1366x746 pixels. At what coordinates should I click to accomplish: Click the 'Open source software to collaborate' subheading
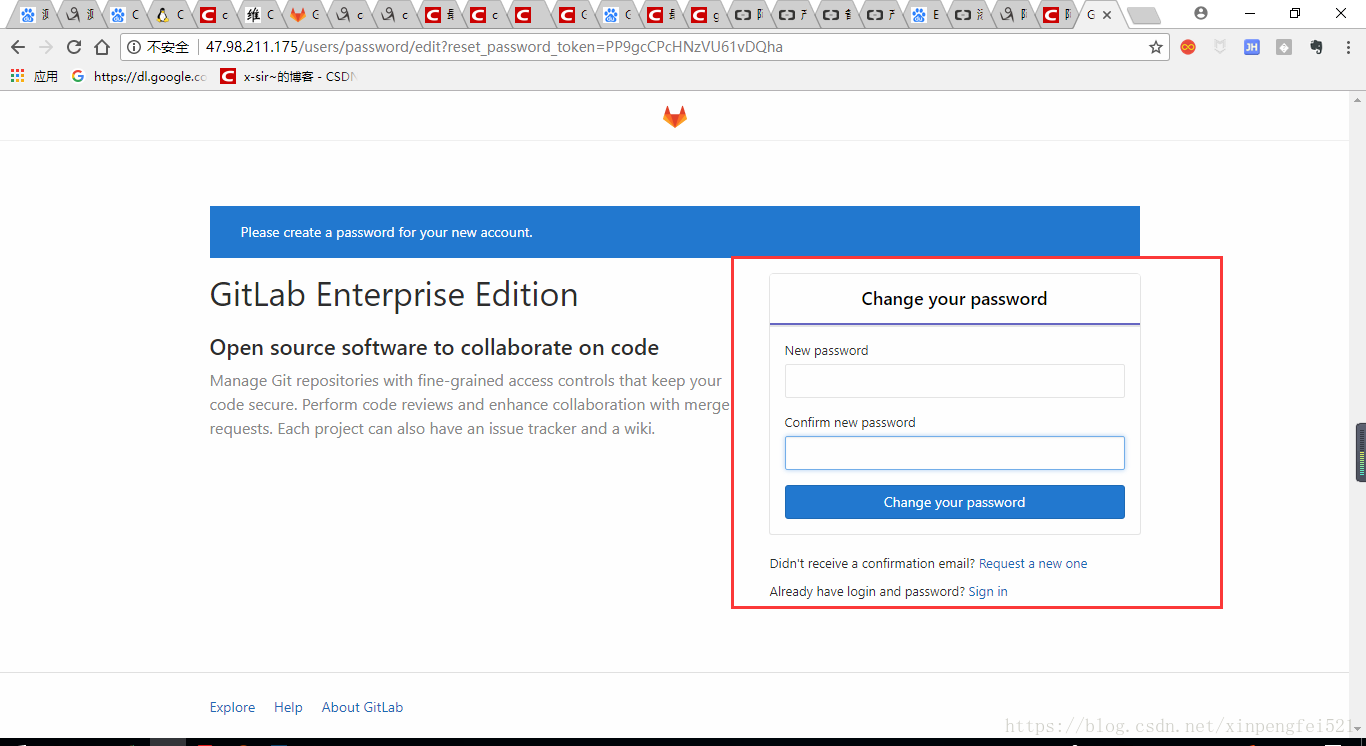(434, 348)
